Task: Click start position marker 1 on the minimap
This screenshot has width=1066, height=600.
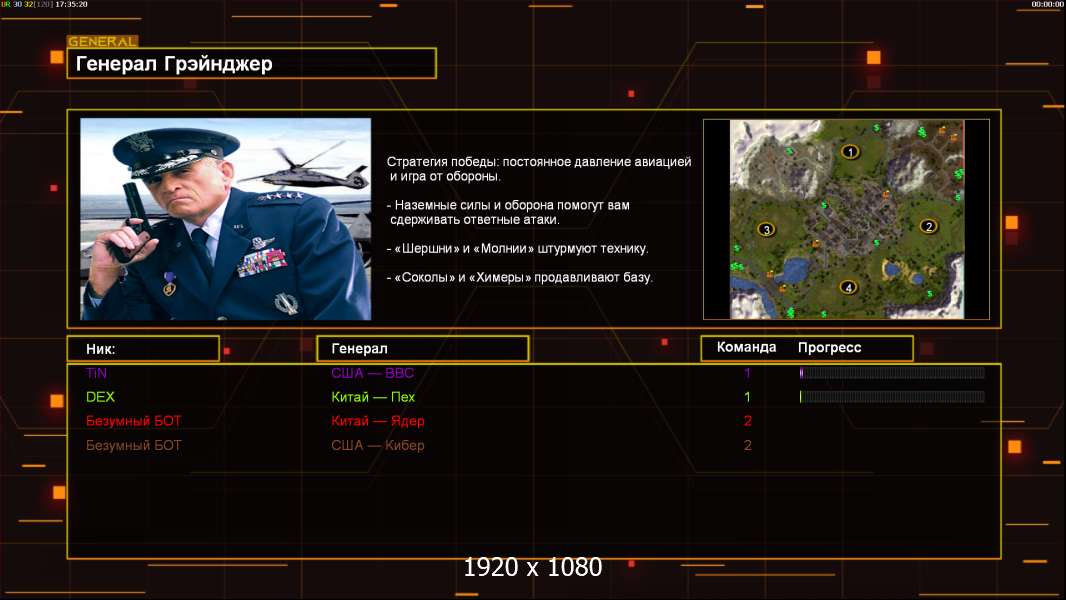Action: click(850, 152)
